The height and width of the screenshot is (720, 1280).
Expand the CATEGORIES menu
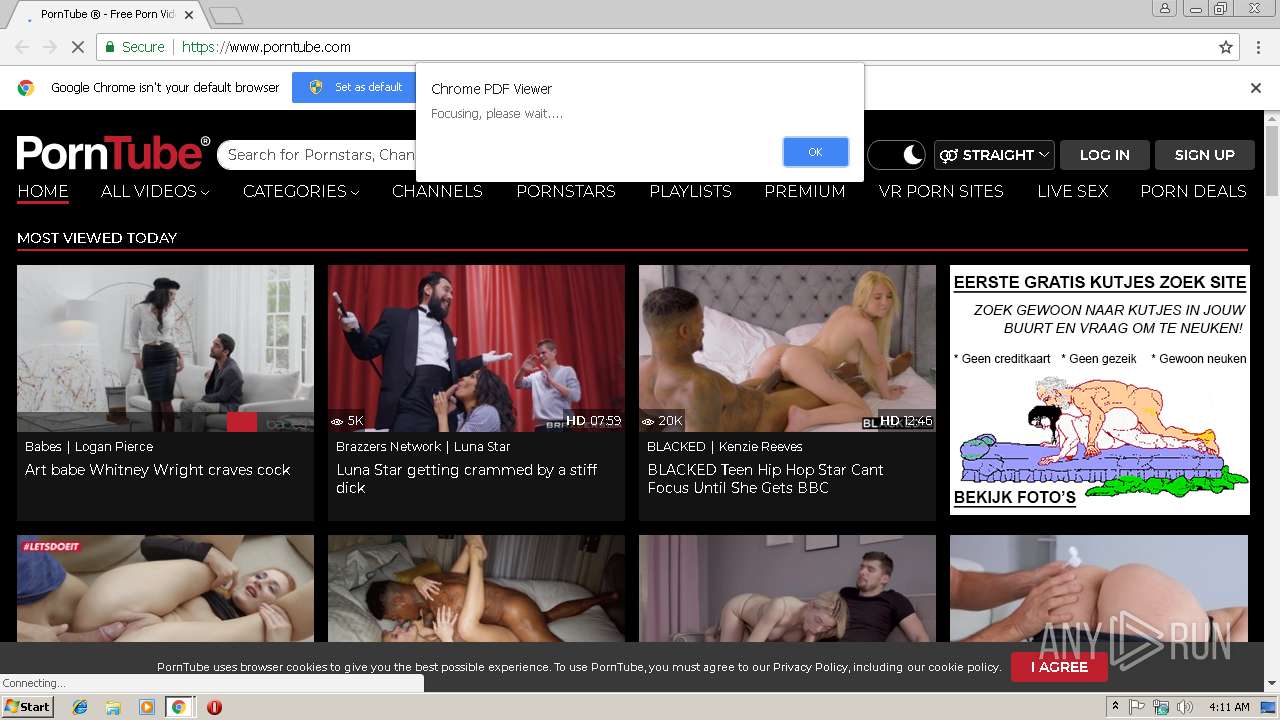click(301, 191)
